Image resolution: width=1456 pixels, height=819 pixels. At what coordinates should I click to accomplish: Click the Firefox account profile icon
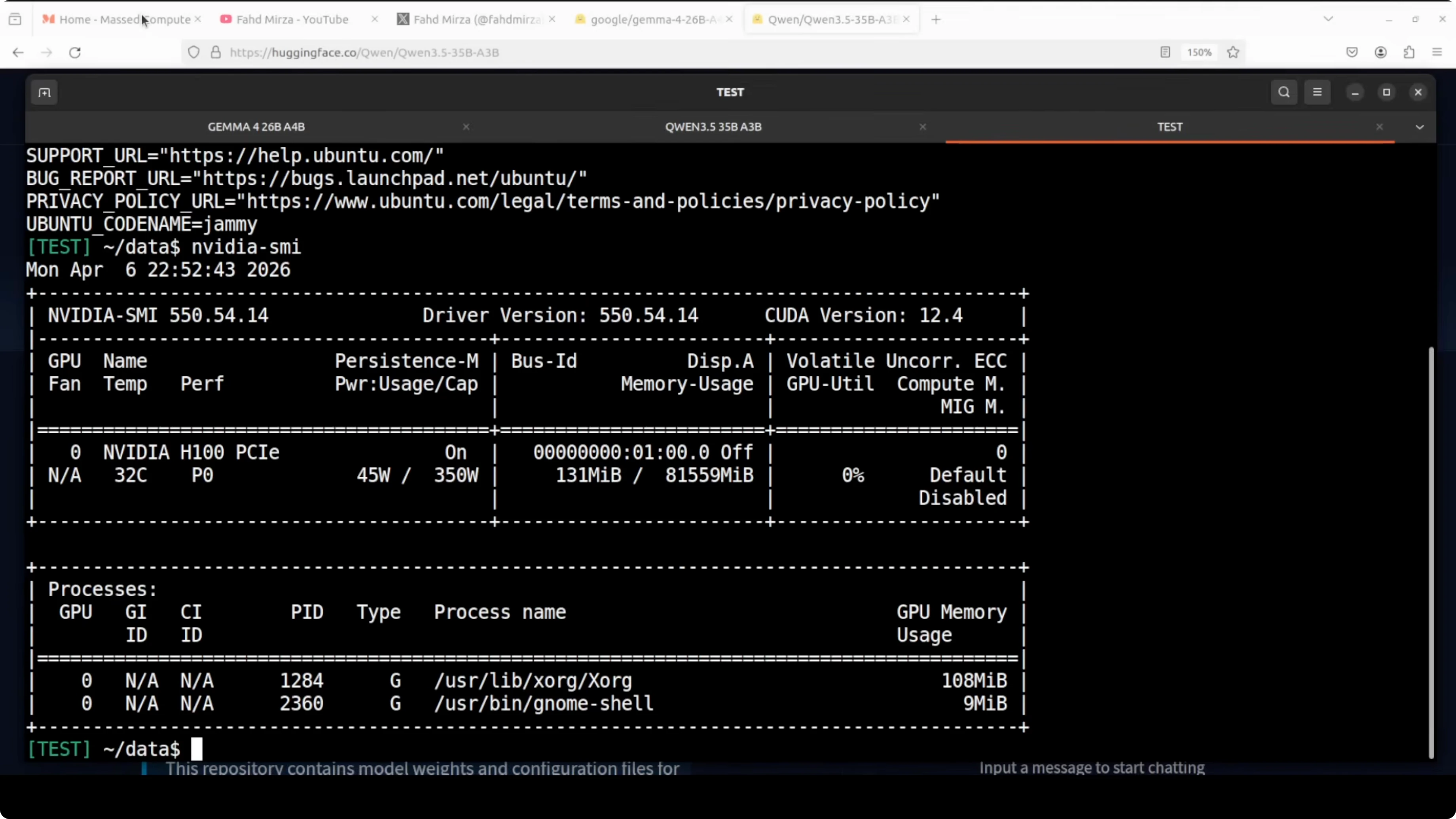click(1380, 53)
